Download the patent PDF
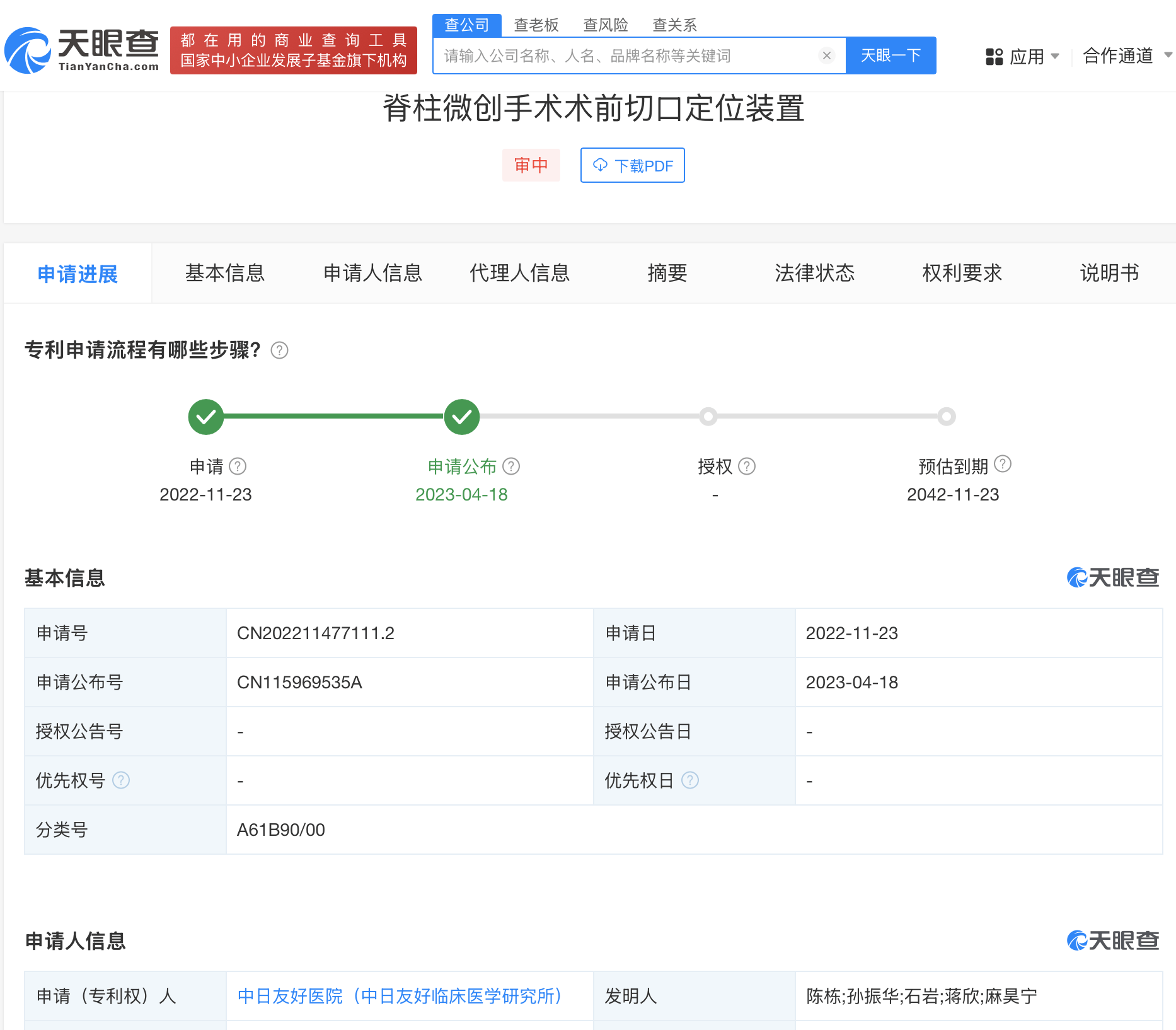This screenshot has width=1176, height=1030. click(632, 165)
